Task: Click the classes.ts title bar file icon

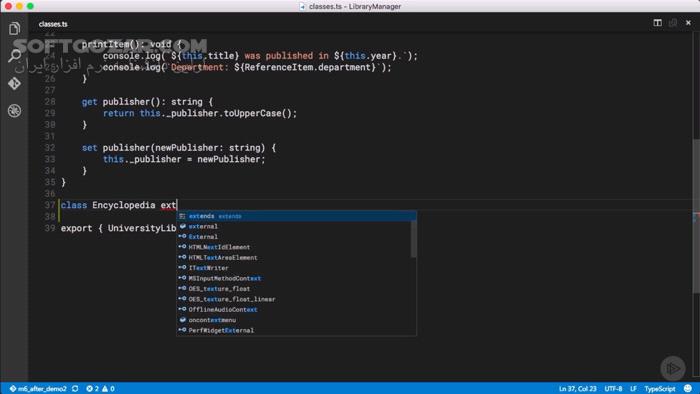Action: [302, 6]
